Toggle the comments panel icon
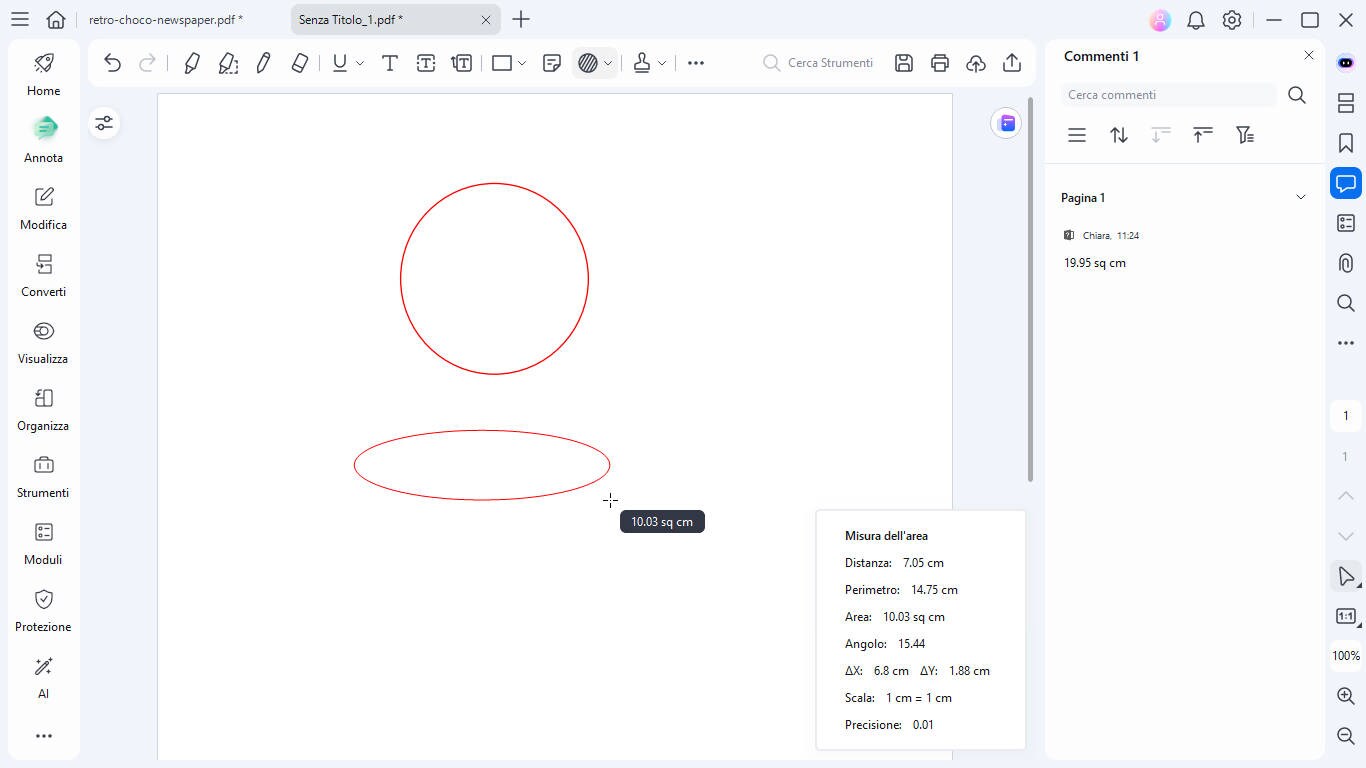Screen dimensions: 1366x768 [x=1346, y=183]
